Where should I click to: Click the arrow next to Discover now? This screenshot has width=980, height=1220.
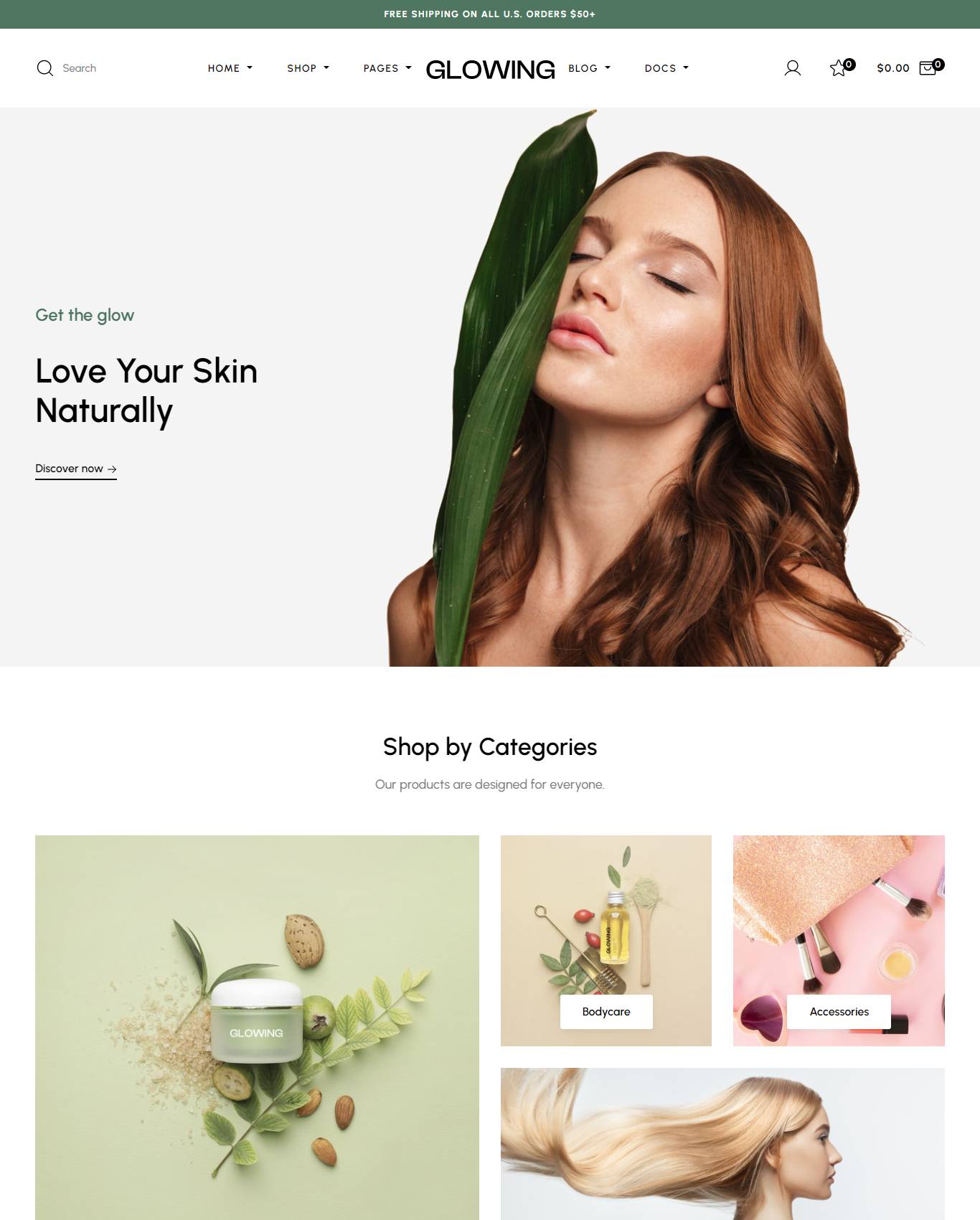(112, 469)
